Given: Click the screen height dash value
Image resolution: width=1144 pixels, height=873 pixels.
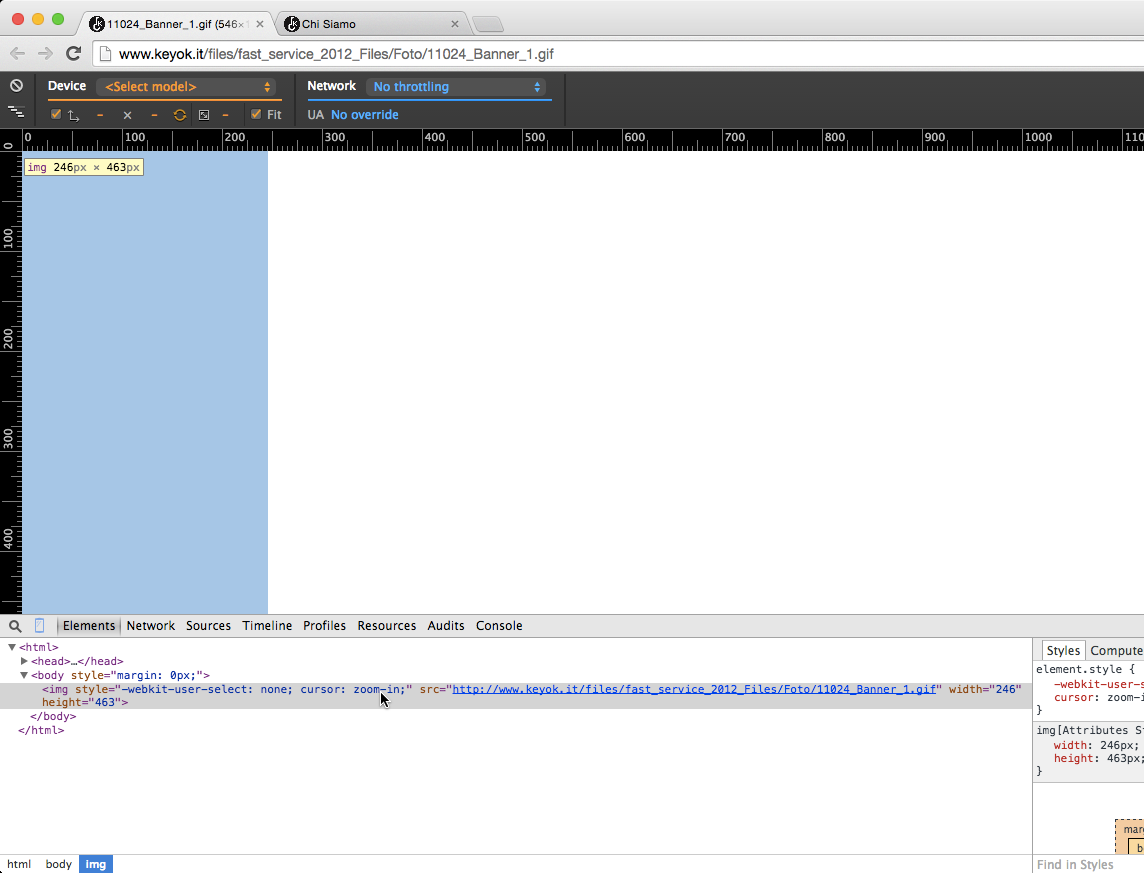Looking at the screenshot, I should 154,115.
